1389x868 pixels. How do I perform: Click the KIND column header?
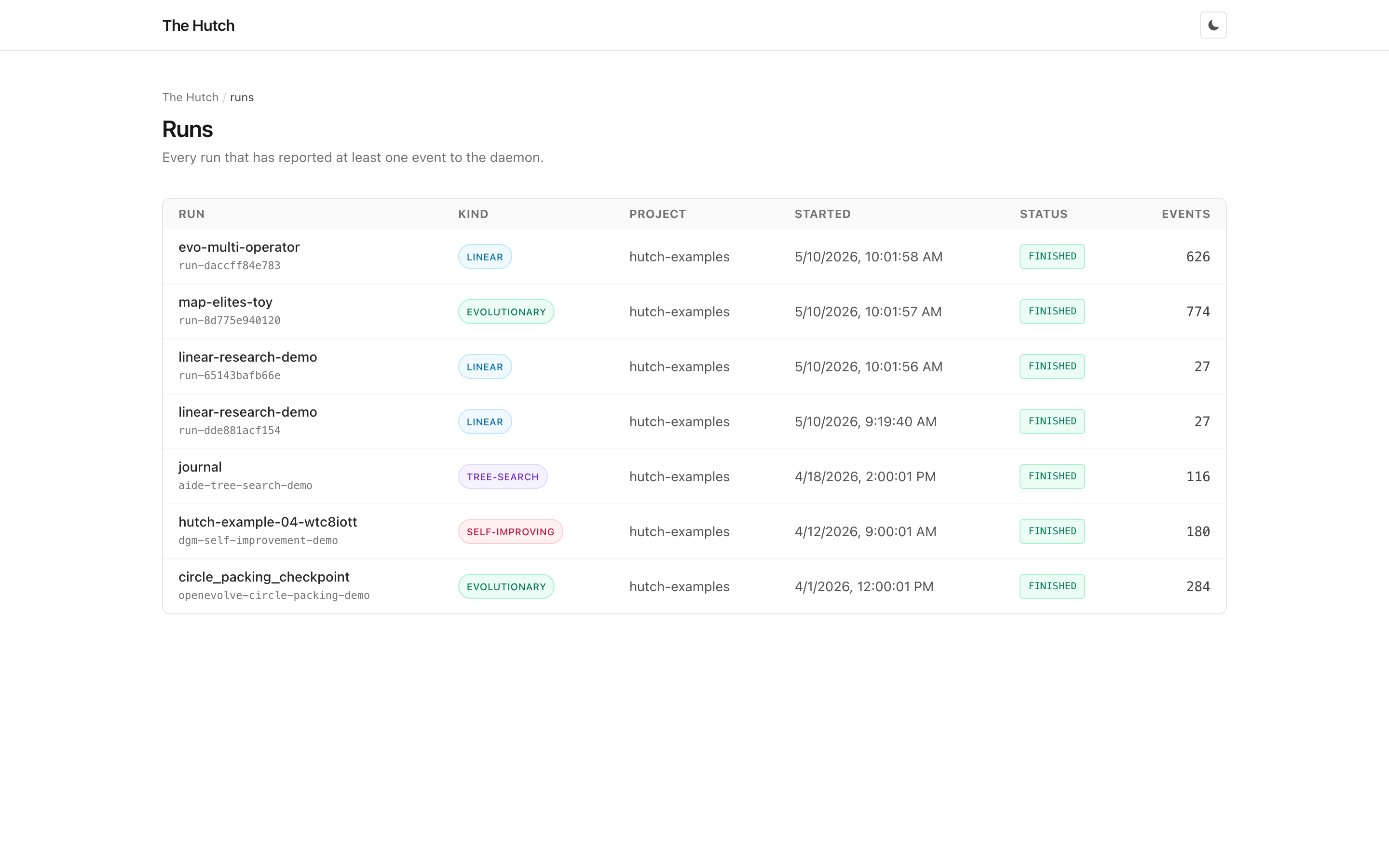coord(473,214)
